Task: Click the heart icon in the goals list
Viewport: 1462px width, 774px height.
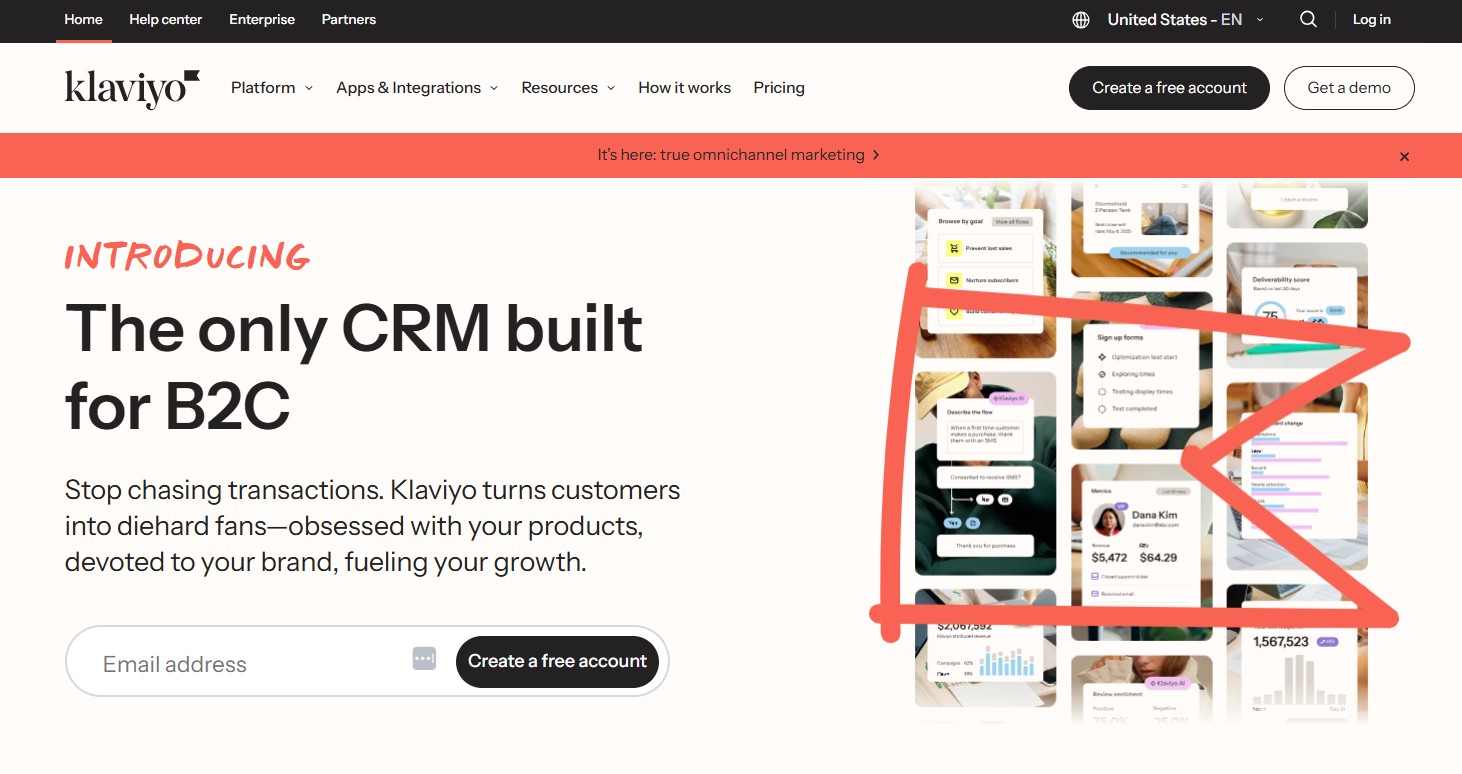Action: tap(954, 312)
